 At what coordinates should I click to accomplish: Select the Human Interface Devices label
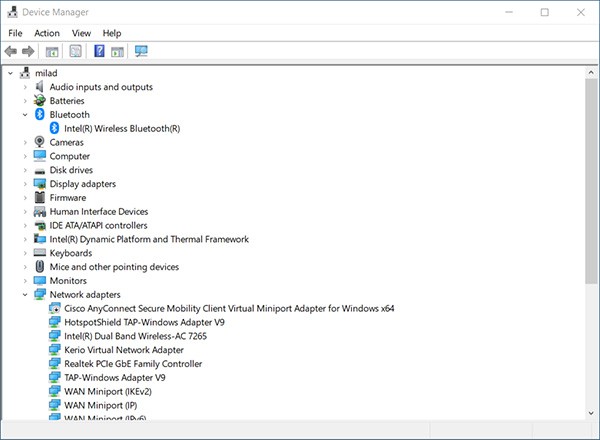click(99, 211)
